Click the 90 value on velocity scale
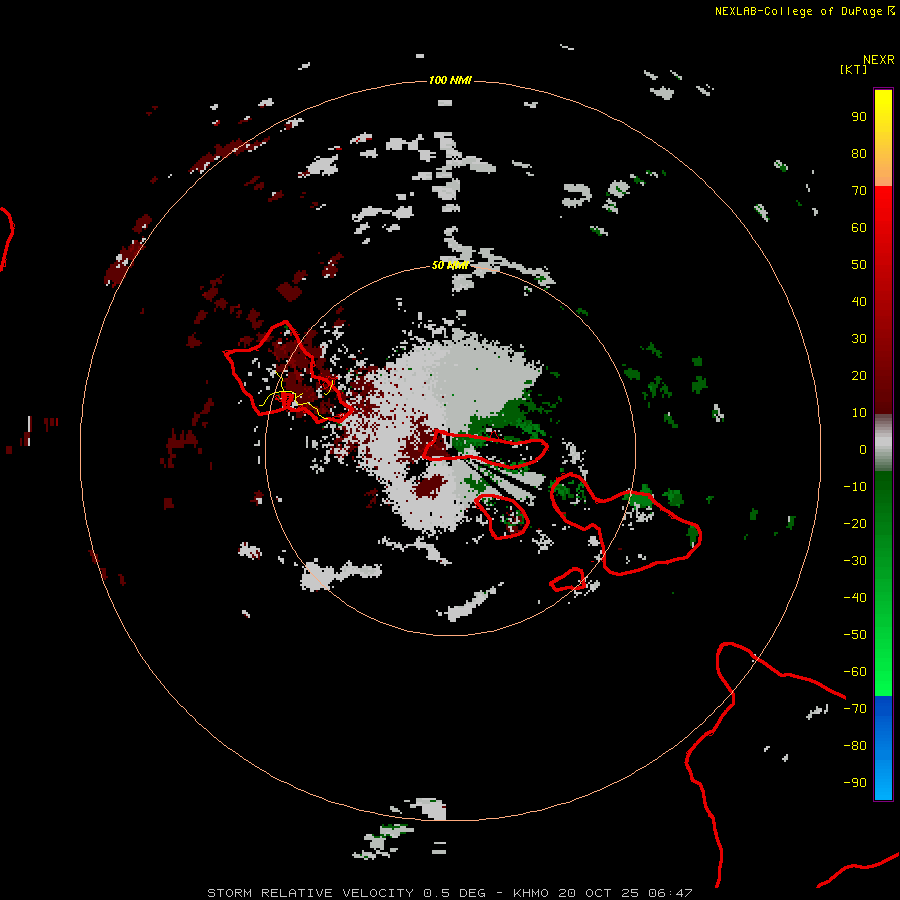Viewport: 900px width, 900px height. (859, 117)
